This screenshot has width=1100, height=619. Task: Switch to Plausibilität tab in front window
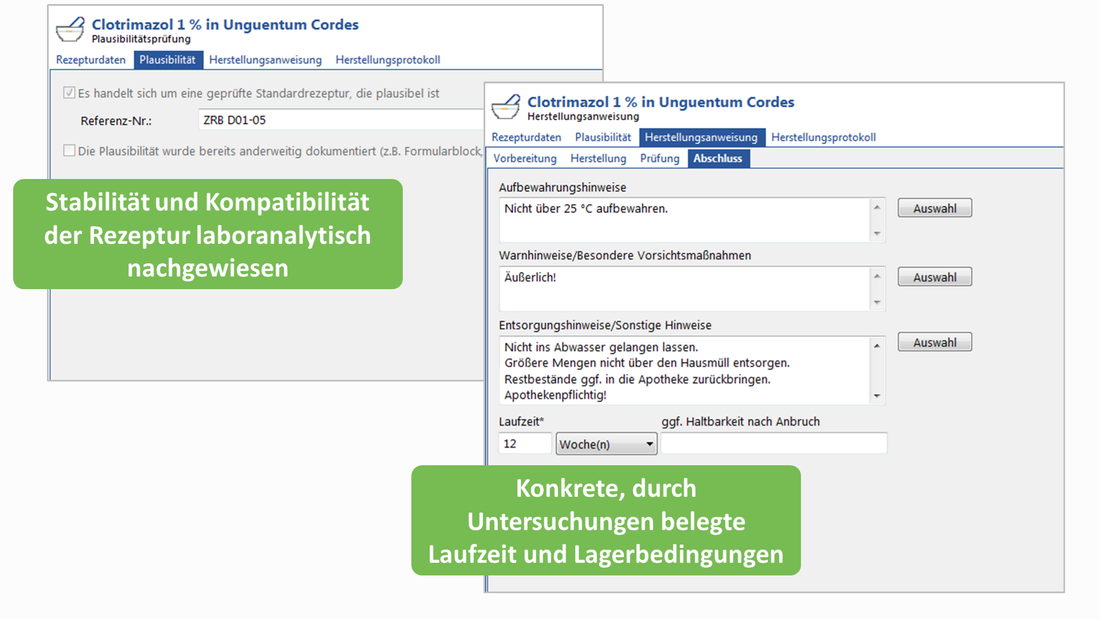(603, 137)
